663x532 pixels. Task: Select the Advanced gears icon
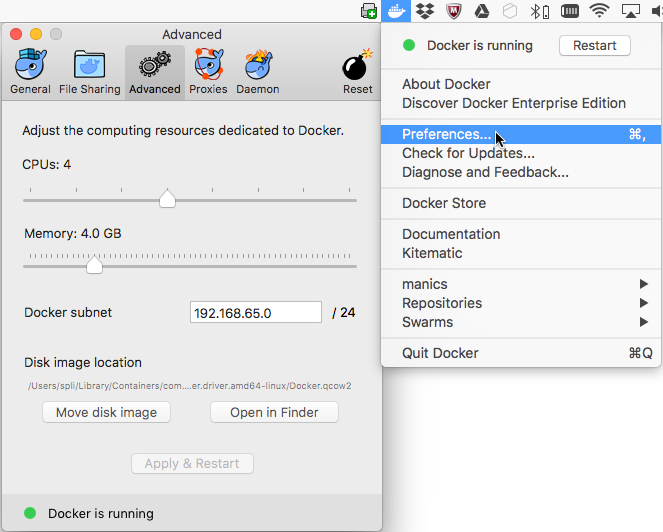pos(155,64)
